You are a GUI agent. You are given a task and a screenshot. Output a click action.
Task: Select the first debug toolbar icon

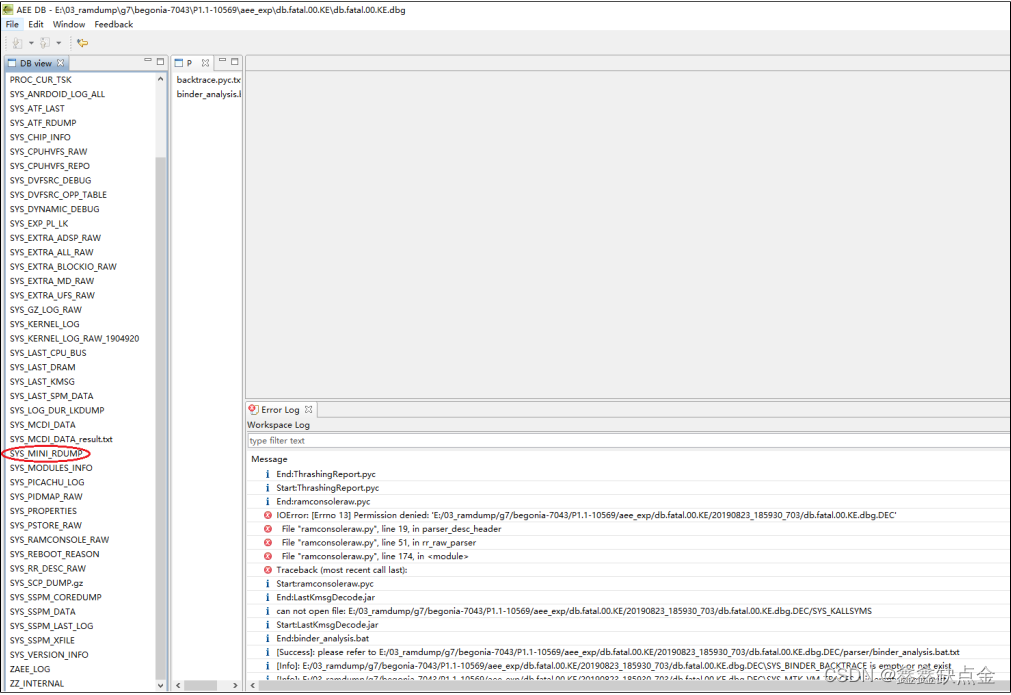pyautogui.click(x=17, y=42)
